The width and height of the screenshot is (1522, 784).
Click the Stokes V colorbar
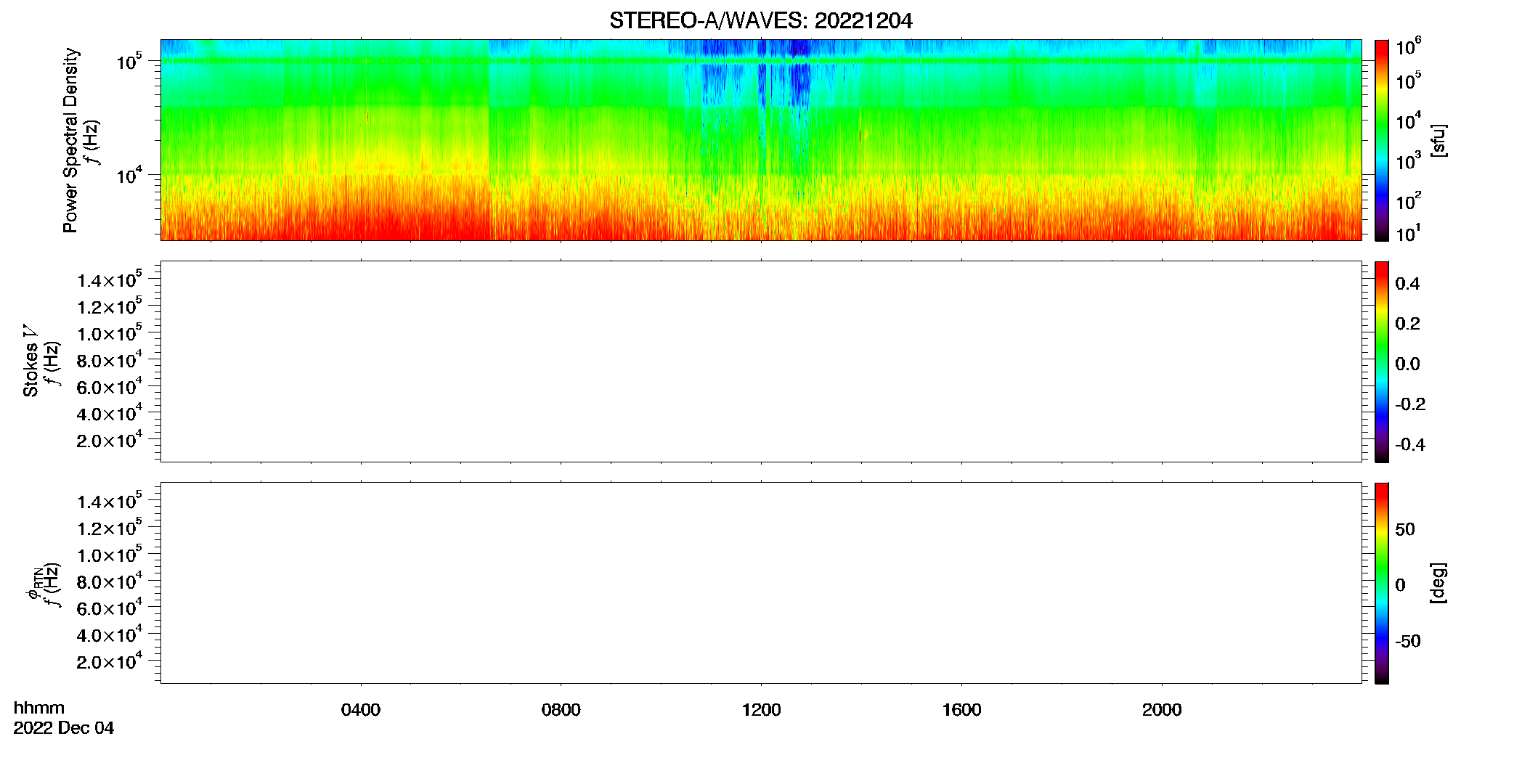click(x=1382, y=362)
